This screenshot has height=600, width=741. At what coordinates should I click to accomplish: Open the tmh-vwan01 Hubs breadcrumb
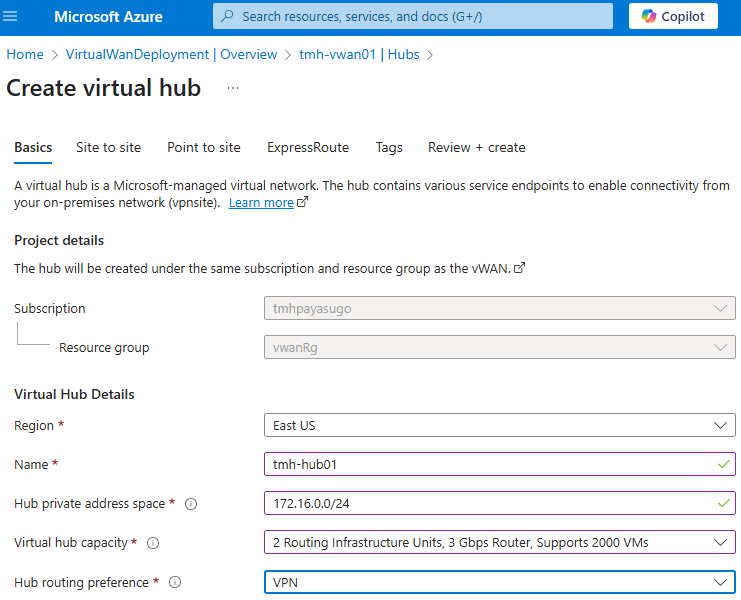359,54
